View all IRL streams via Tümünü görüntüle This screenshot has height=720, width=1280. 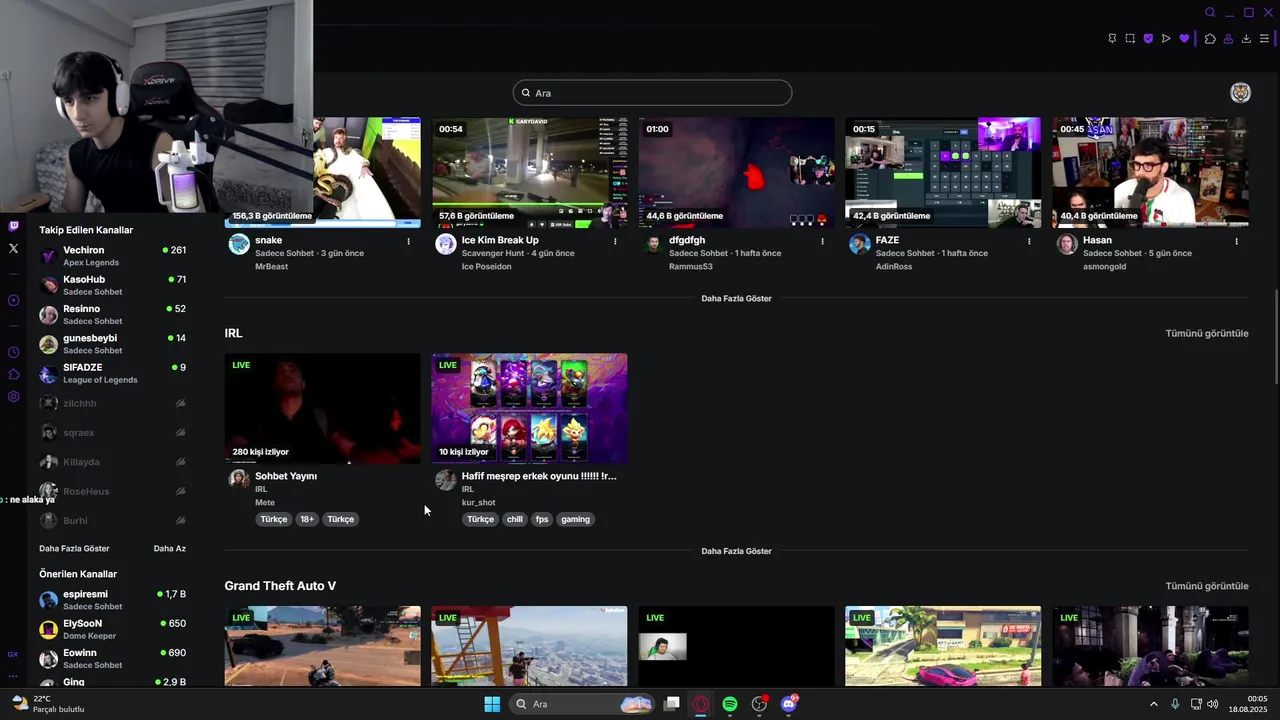[x=1207, y=333]
